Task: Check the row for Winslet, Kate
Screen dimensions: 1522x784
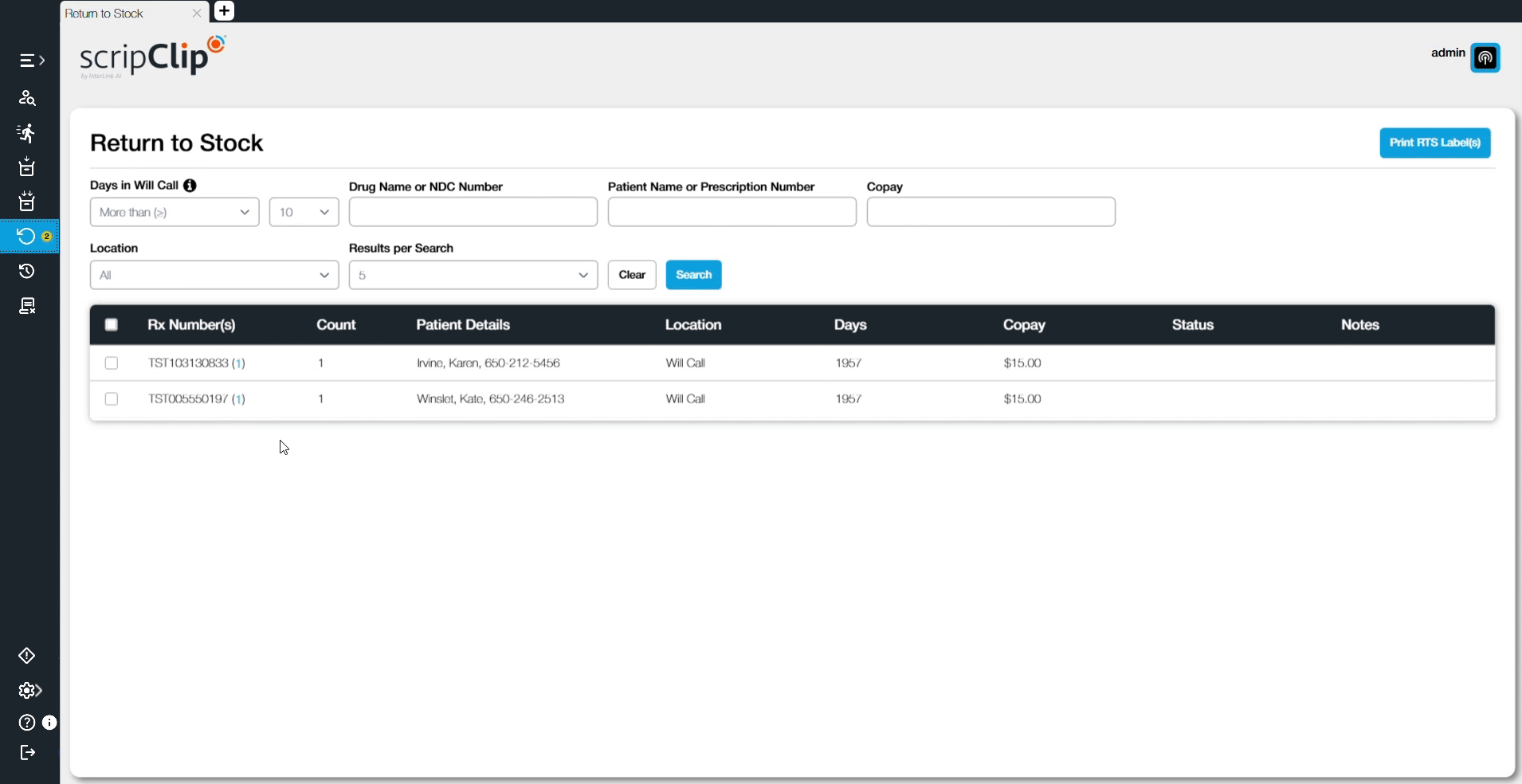Action: pyautogui.click(x=111, y=399)
